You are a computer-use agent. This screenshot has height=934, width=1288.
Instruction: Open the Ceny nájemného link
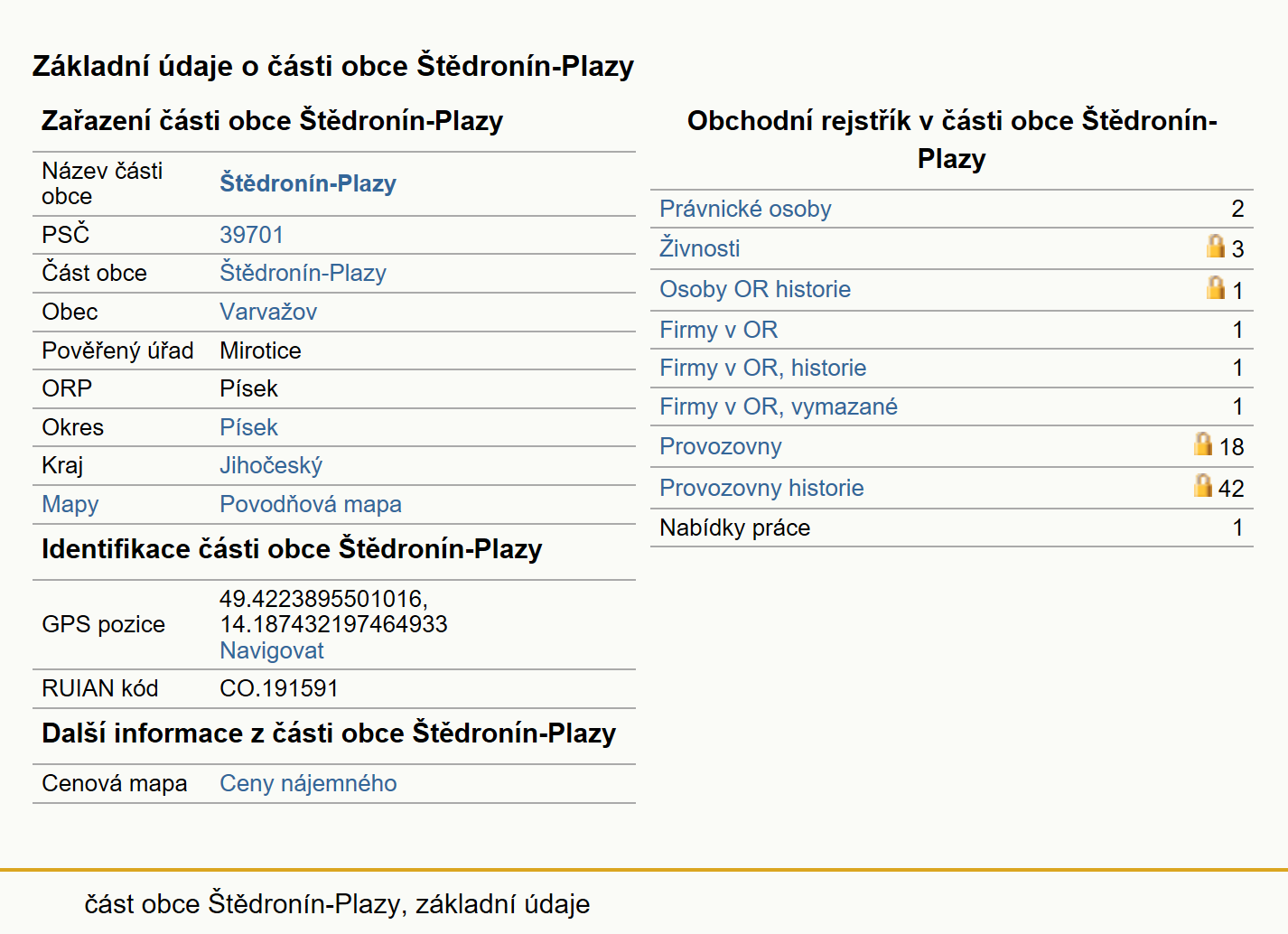click(308, 783)
